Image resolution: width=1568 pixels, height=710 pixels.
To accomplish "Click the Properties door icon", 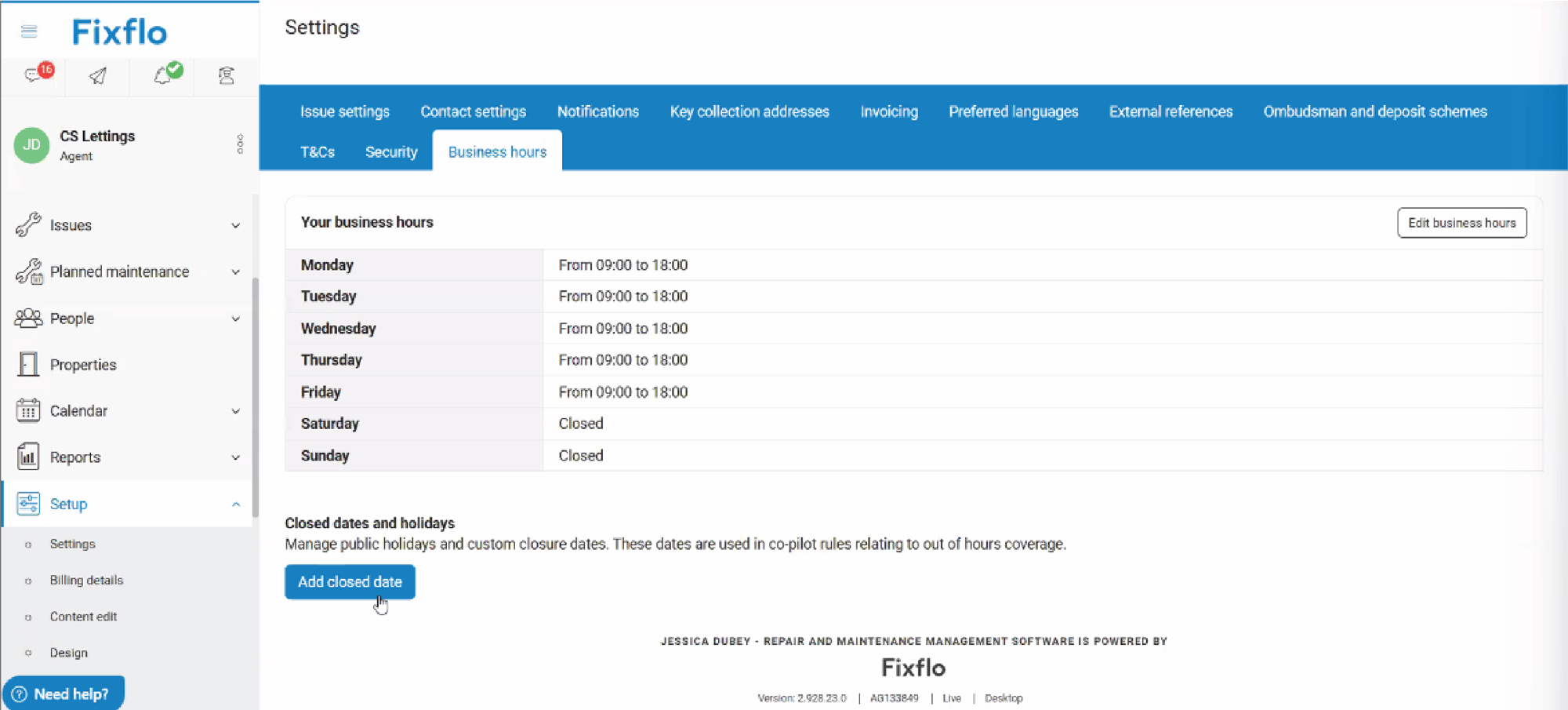I will [x=28, y=365].
